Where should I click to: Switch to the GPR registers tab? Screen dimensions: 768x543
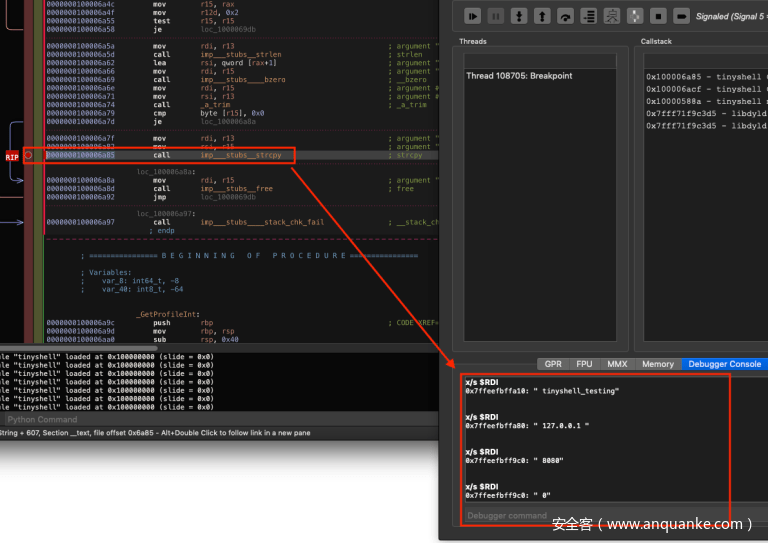pos(552,364)
